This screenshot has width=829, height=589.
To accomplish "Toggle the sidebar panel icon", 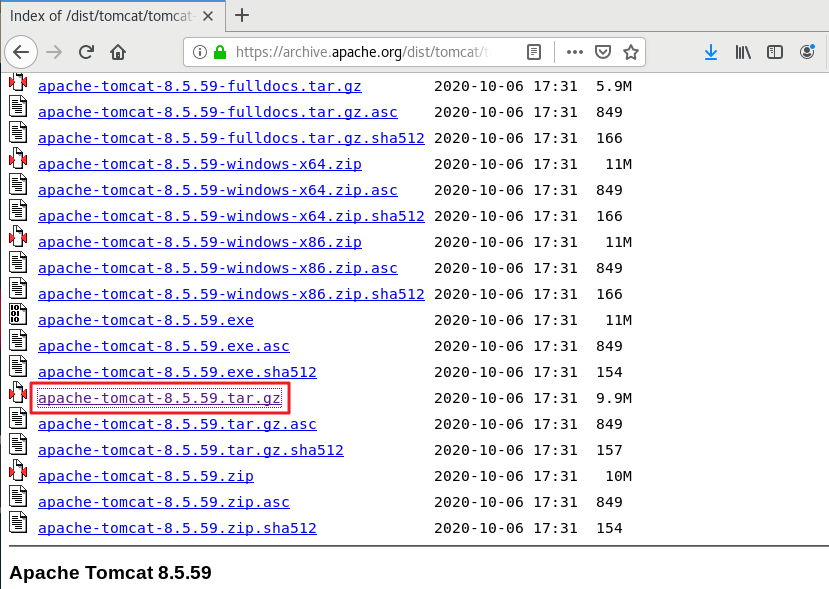I will pyautogui.click(x=775, y=52).
